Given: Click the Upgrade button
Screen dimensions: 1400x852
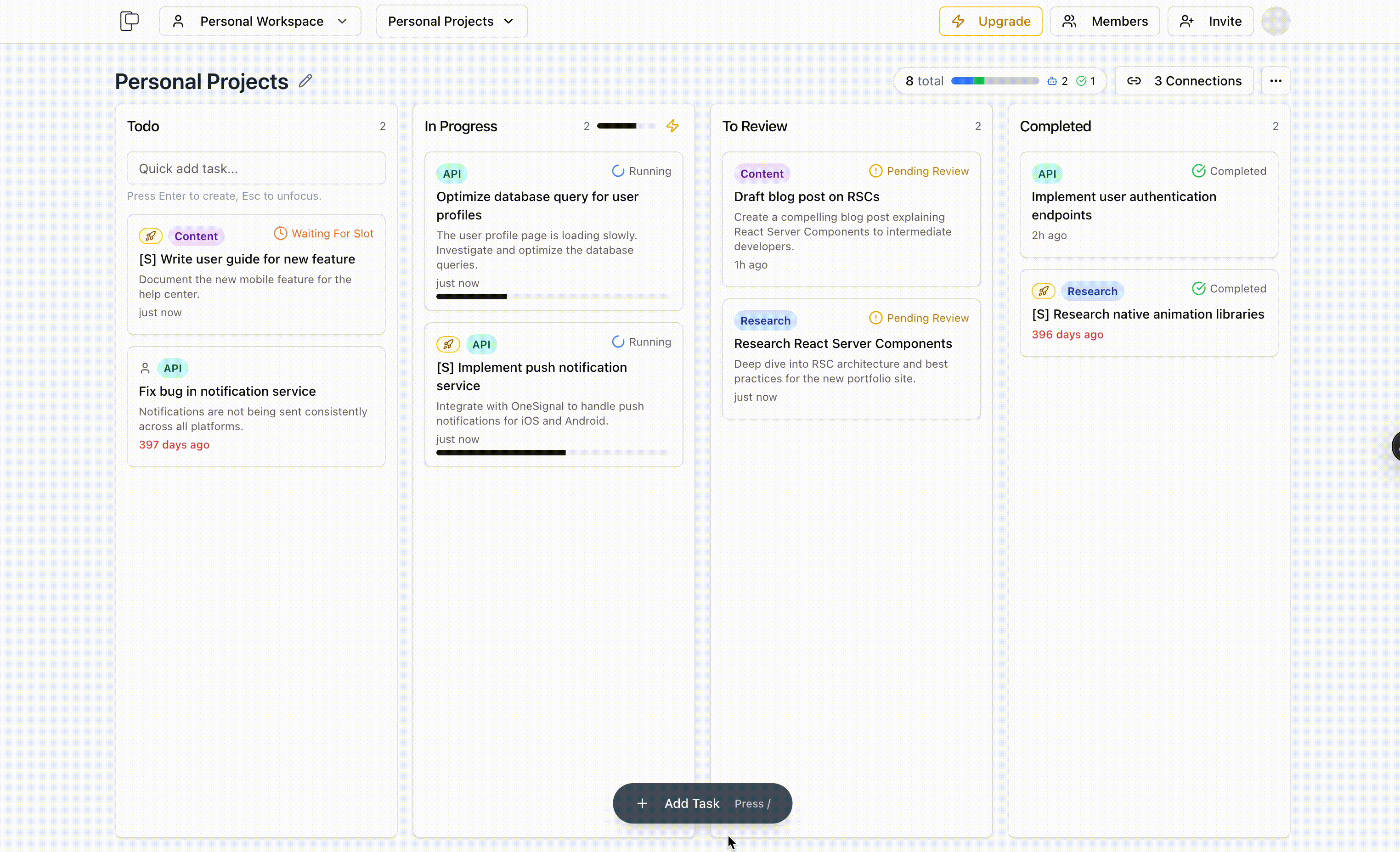Looking at the screenshot, I should pyautogui.click(x=990, y=21).
